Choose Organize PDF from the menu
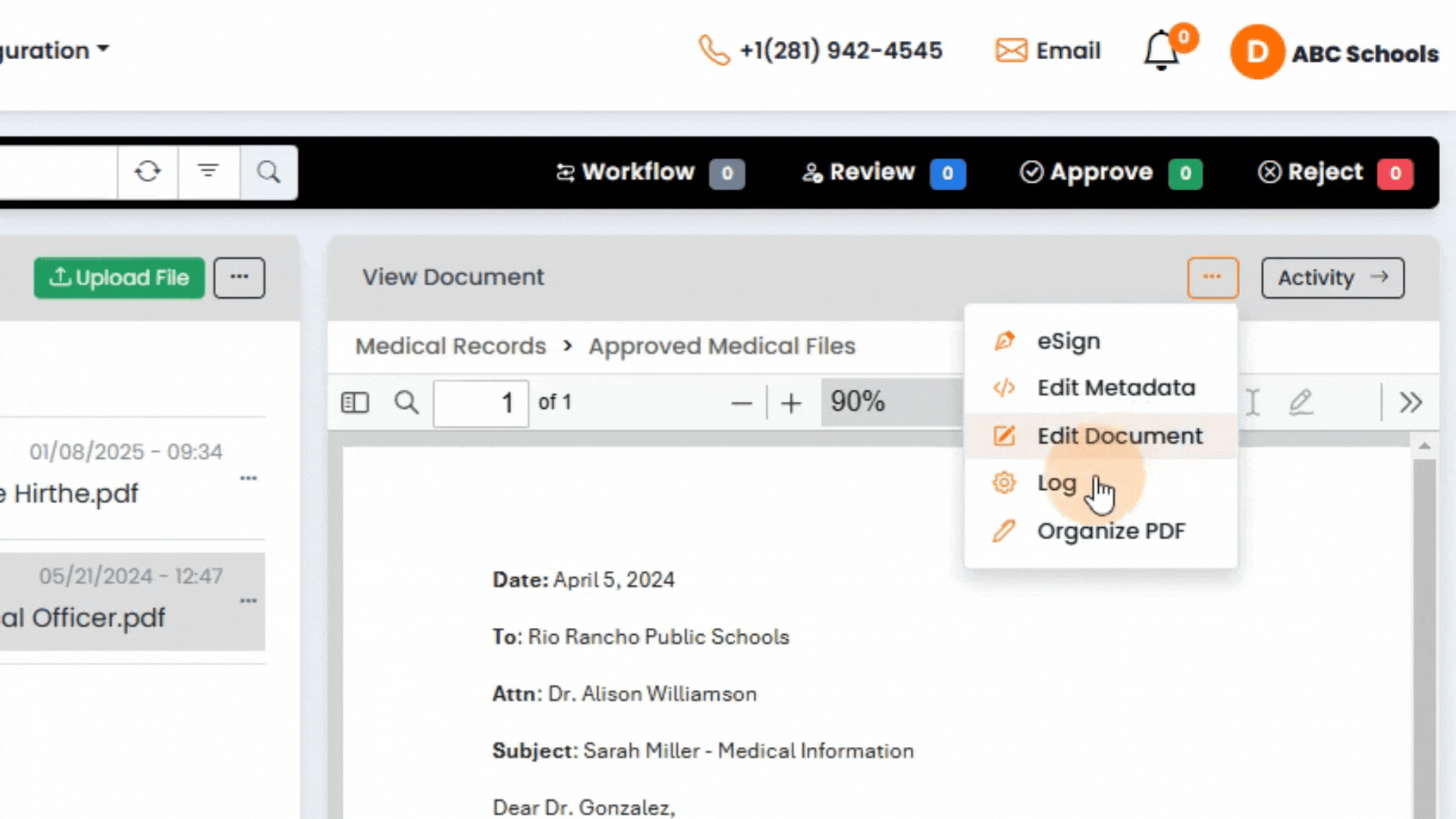 pos(1111,531)
